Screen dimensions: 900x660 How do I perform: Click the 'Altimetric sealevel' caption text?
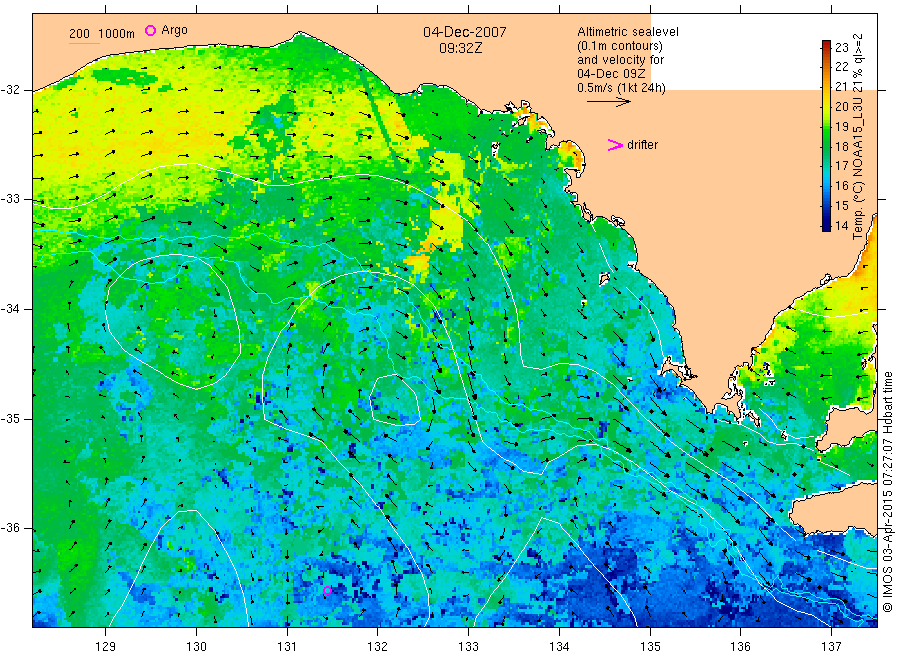pos(628,32)
